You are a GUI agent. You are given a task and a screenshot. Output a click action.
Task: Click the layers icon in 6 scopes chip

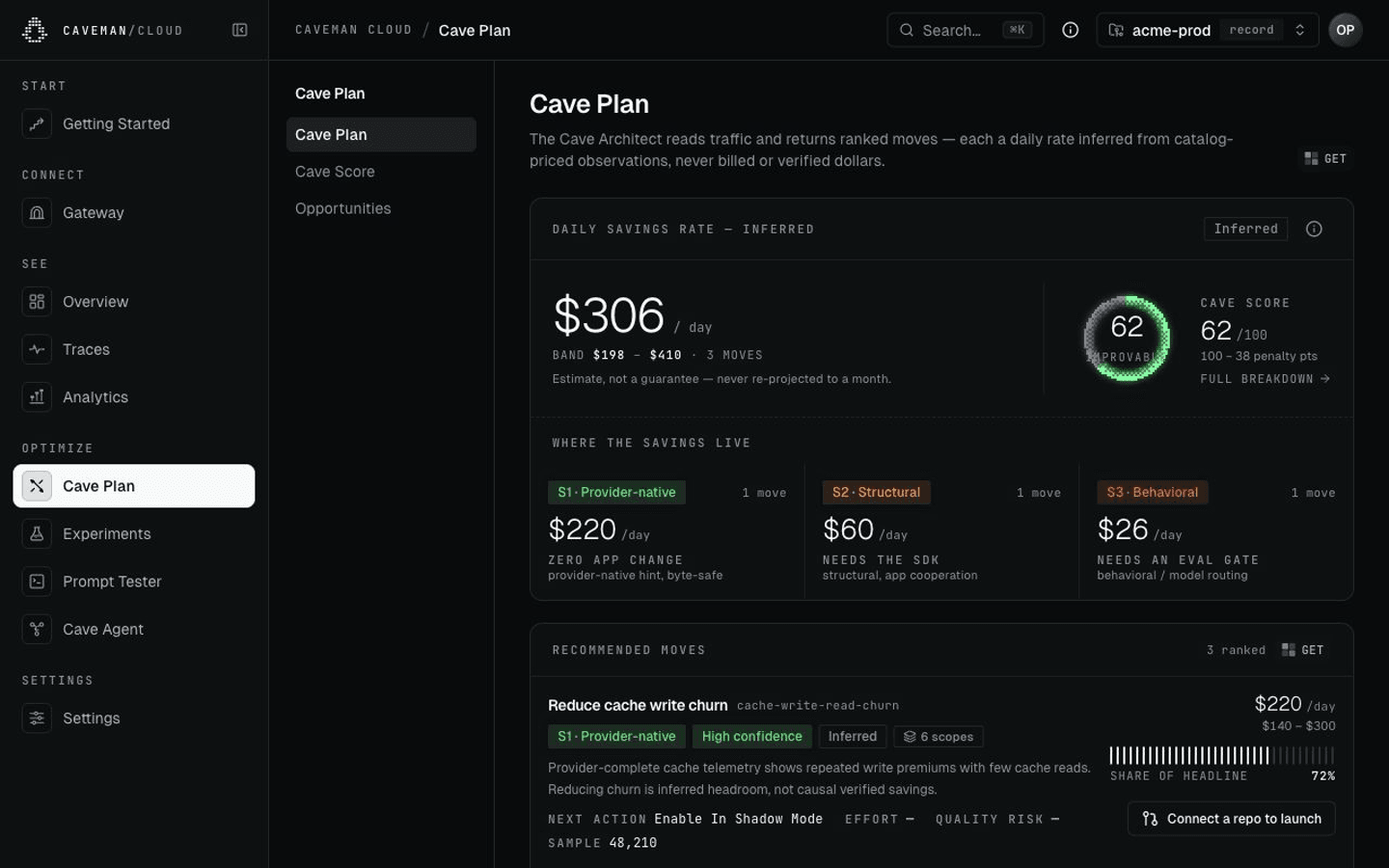[x=909, y=737]
